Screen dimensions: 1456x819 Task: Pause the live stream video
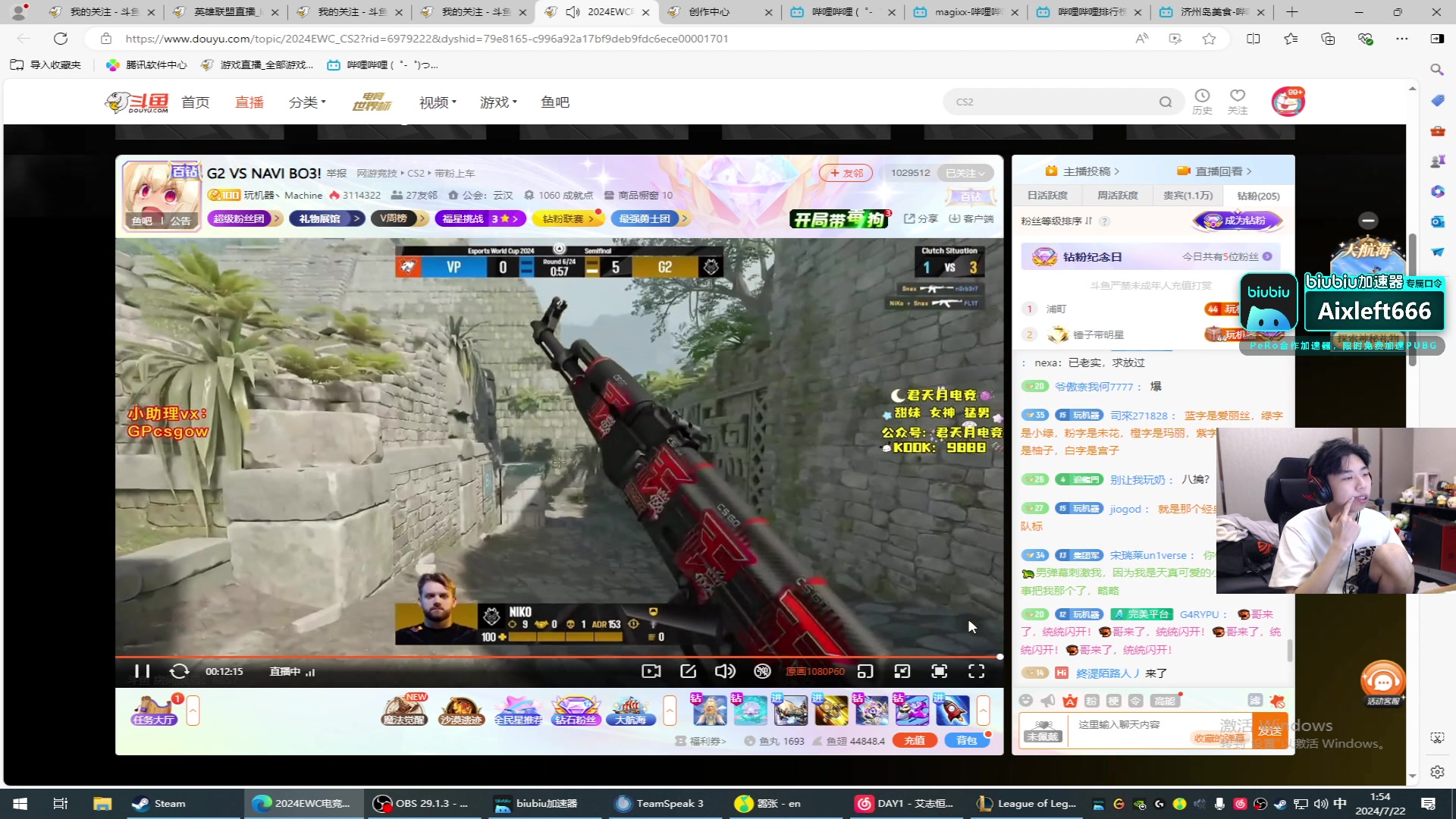tap(142, 671)
